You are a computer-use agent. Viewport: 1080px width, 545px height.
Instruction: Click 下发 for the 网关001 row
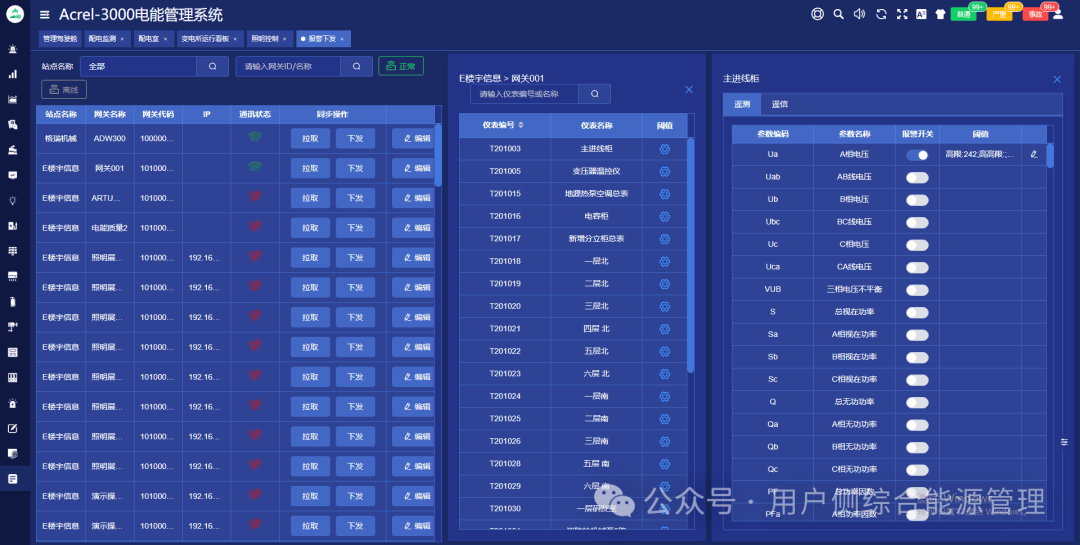pyautogui.click(x=355, y=168)
